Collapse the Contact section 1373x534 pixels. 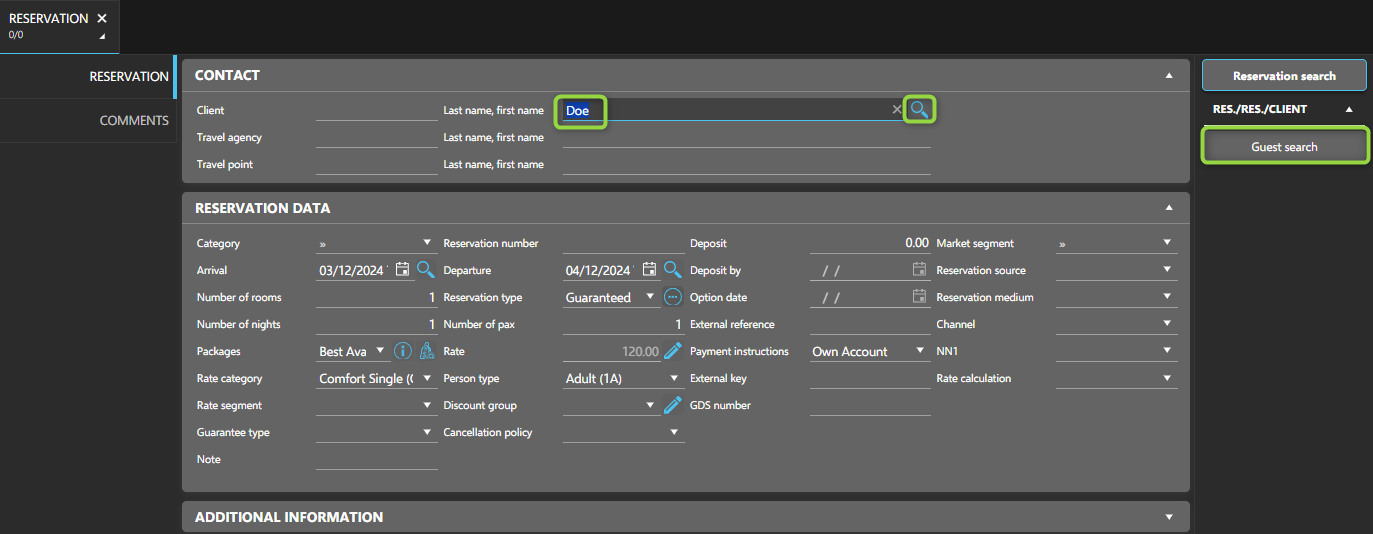1169,75
